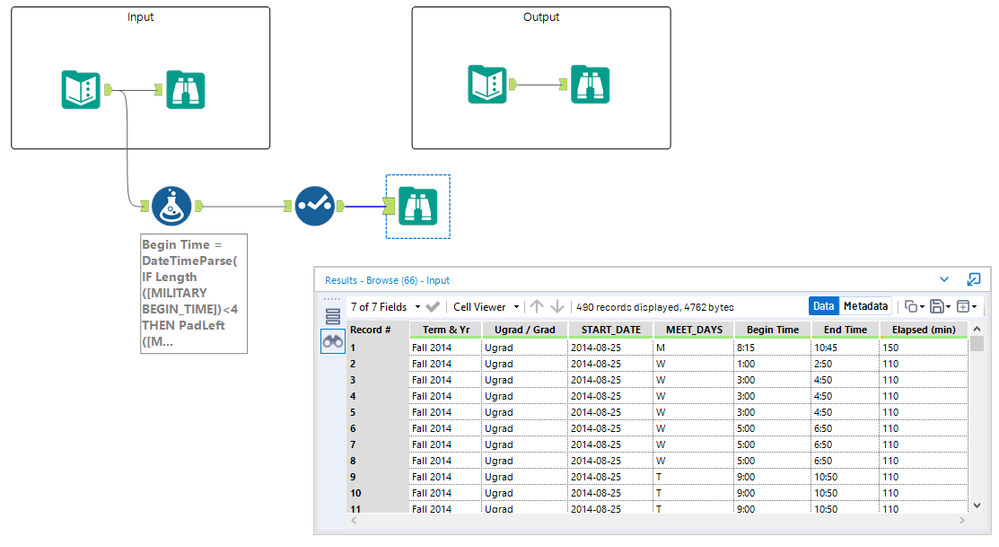The width and height of the screenshot is (999, 547).
Task: Click the apply fields checkmark icon
Action: point(433,307)
